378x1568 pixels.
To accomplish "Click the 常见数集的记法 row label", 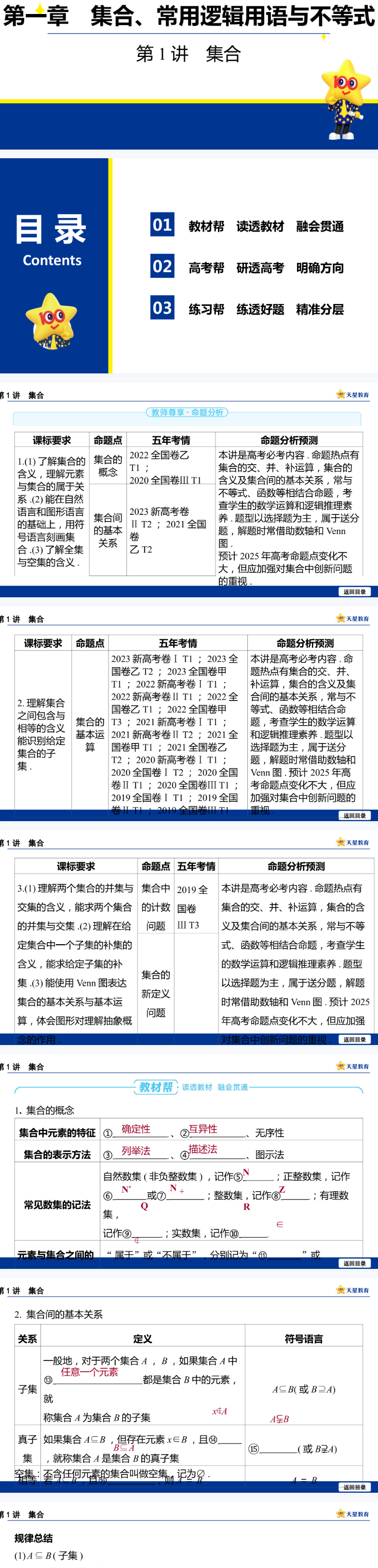I will pyautogui.click(x=57, y=1205).
